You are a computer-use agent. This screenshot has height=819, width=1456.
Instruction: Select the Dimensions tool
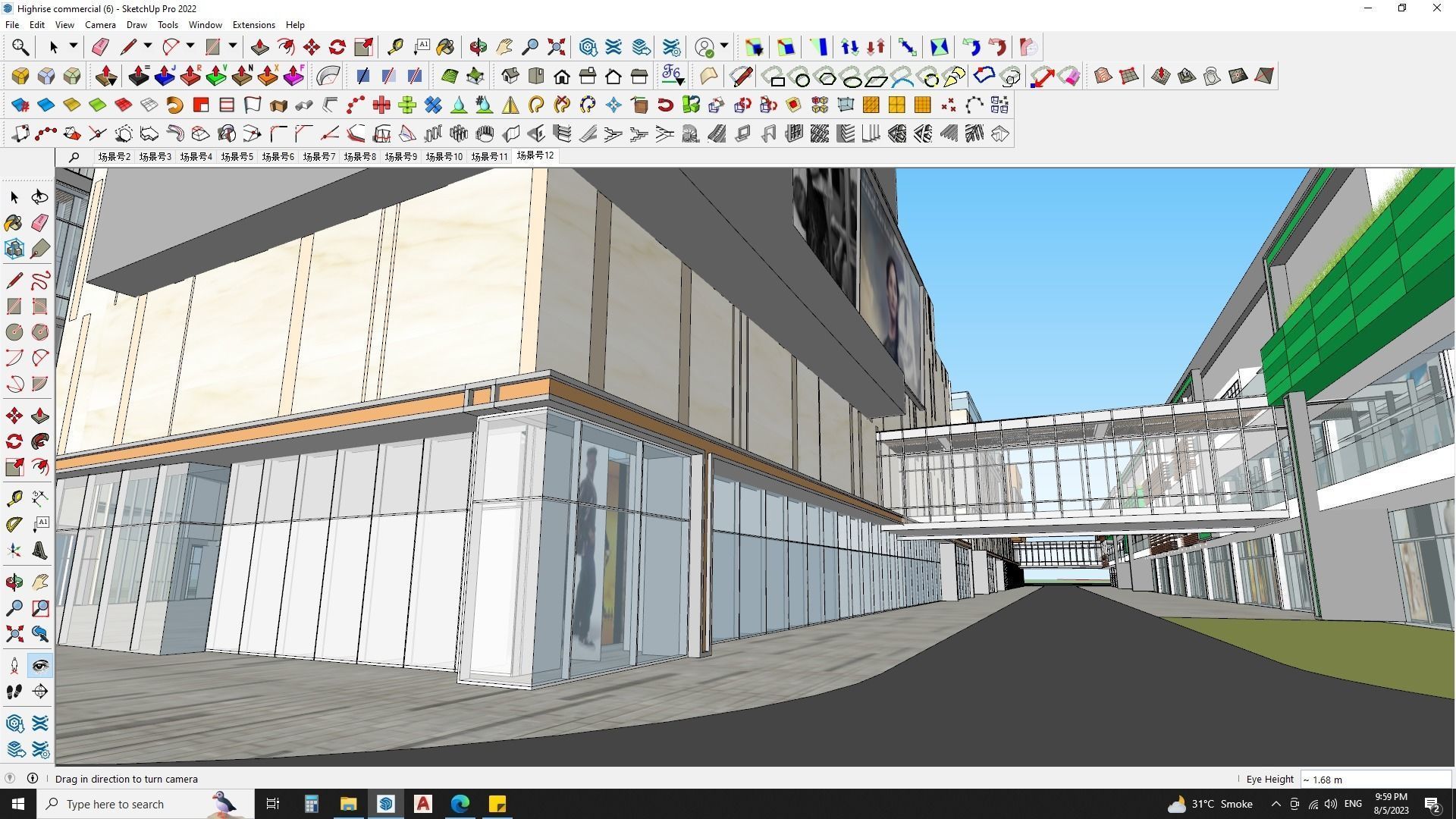point(40,497)
